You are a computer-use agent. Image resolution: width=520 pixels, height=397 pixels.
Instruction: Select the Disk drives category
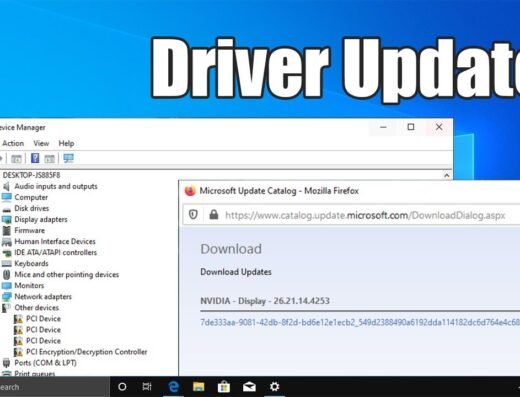pyautogui.click(x=32, y=208)
